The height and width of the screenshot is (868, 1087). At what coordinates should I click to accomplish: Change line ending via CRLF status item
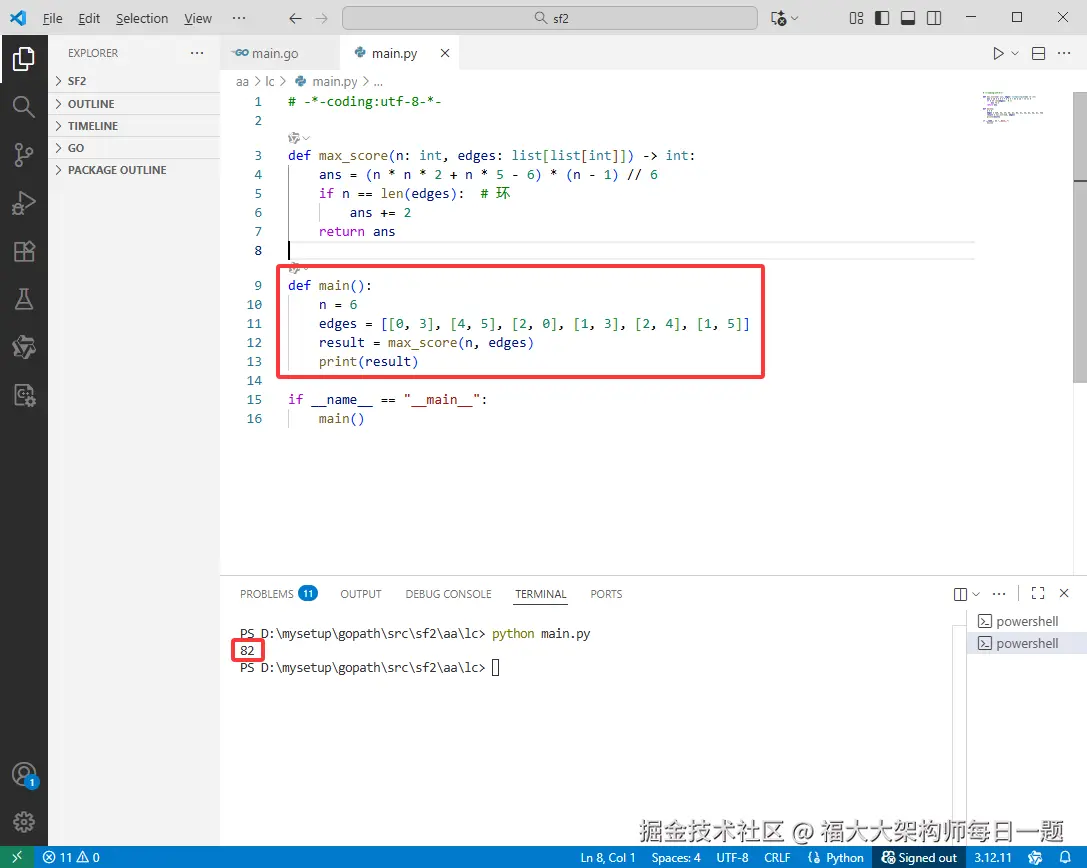[777, 858]
